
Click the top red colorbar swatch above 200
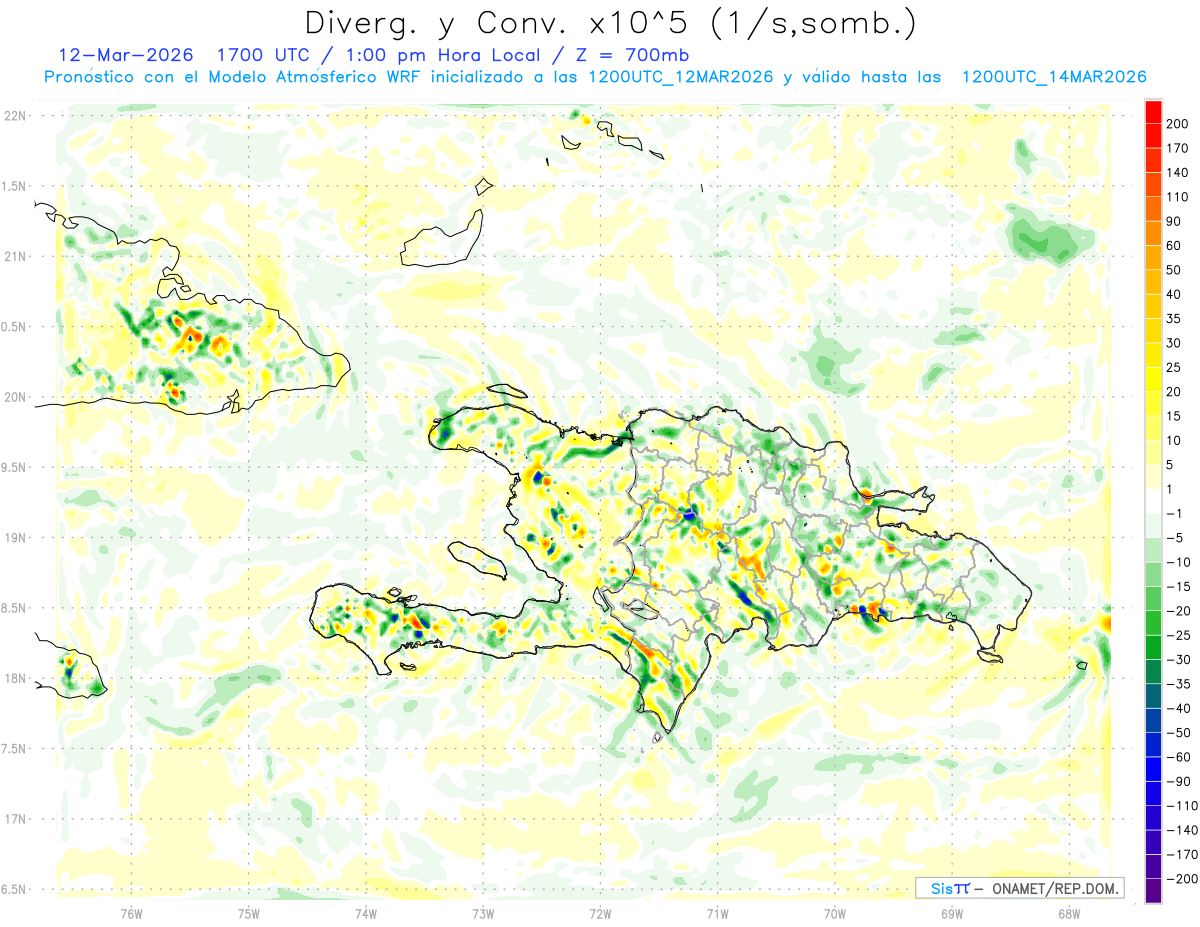(x=1154, y=112)
